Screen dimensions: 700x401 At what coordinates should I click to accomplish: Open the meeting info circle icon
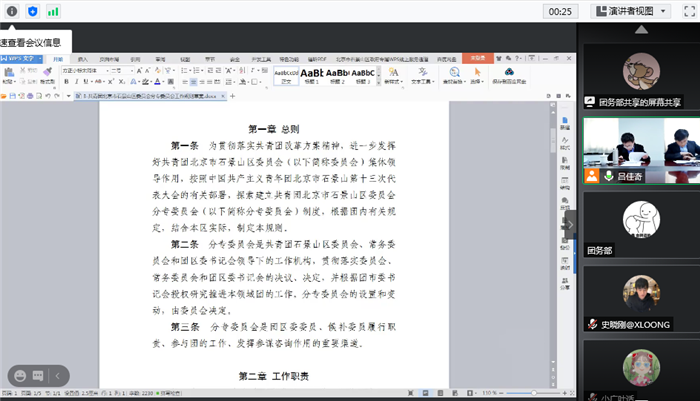12,11
